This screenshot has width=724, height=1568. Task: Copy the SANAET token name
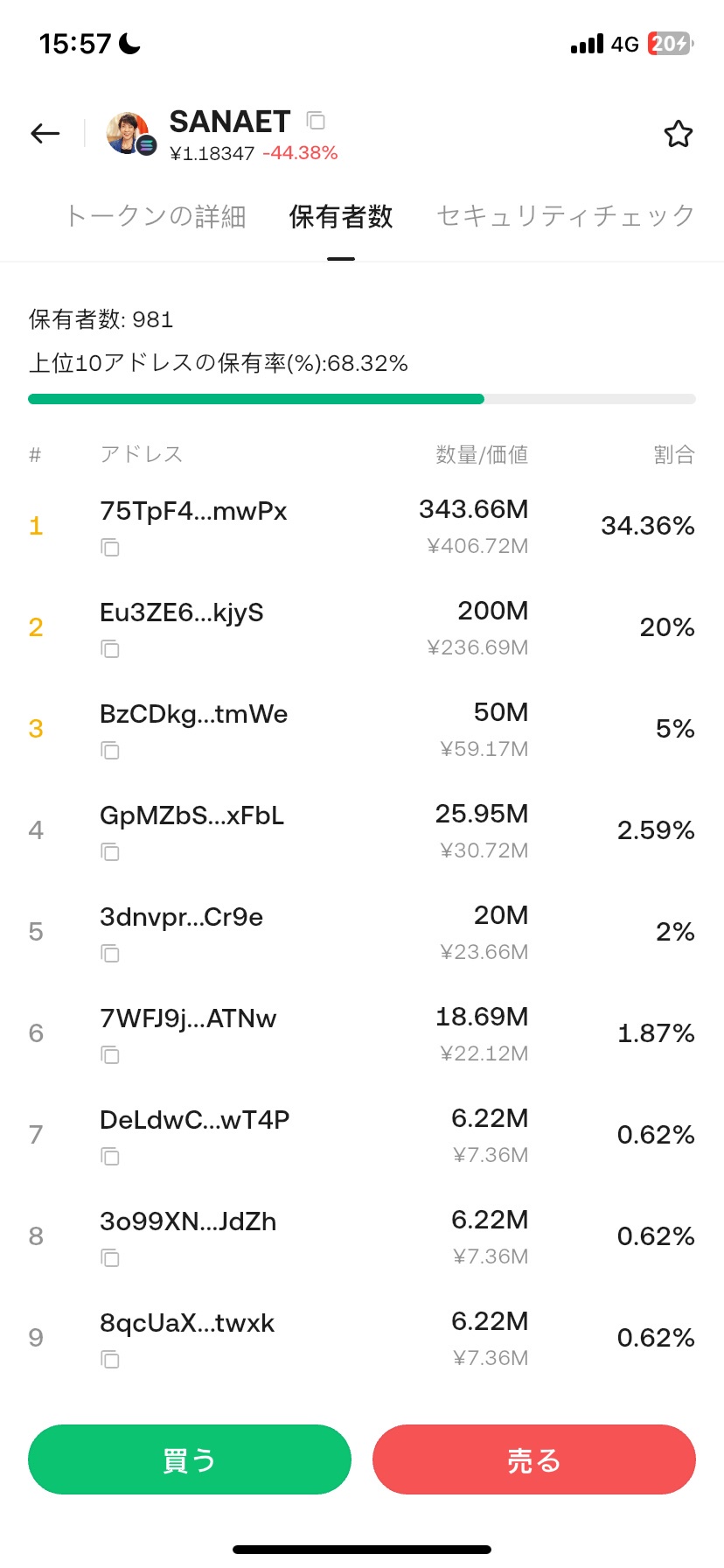click(316, 120)
